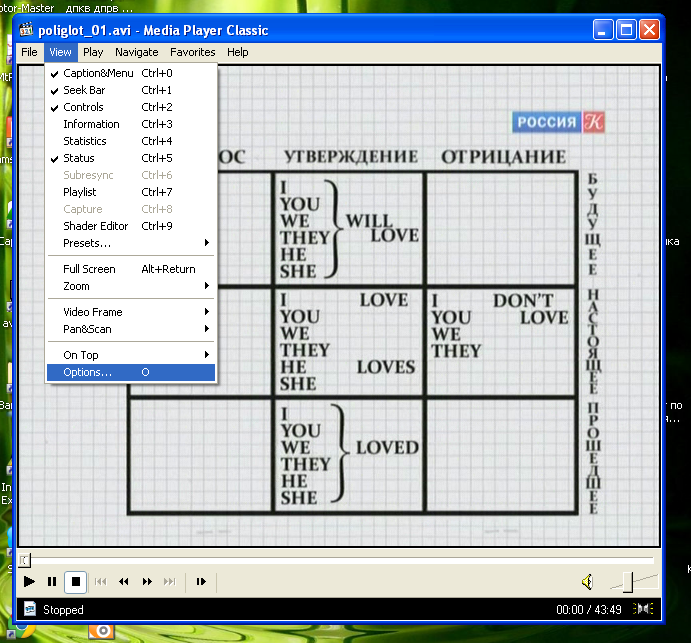Minimize the Media Player Classic window

tap(602, 30)
